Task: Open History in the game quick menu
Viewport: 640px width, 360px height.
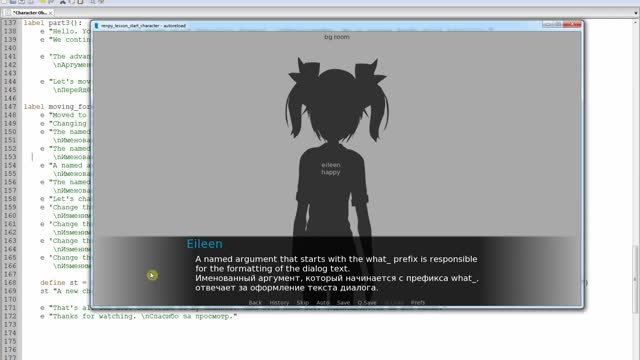Action: pos(279,302)
